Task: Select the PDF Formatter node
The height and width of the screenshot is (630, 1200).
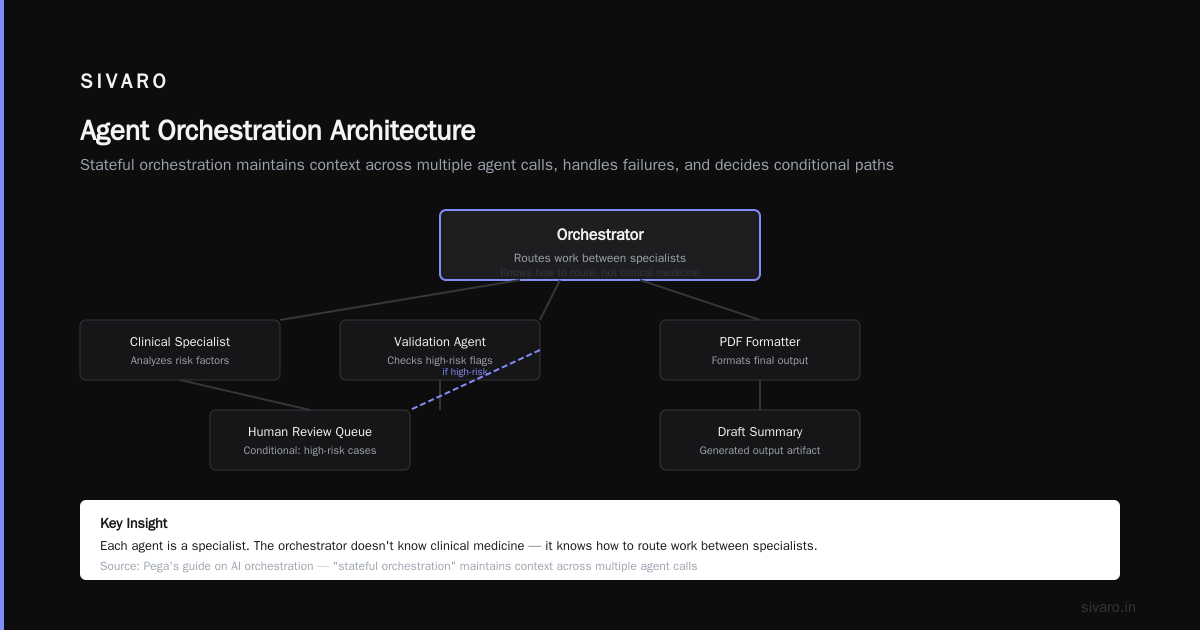Action: [x=760, y=350]
